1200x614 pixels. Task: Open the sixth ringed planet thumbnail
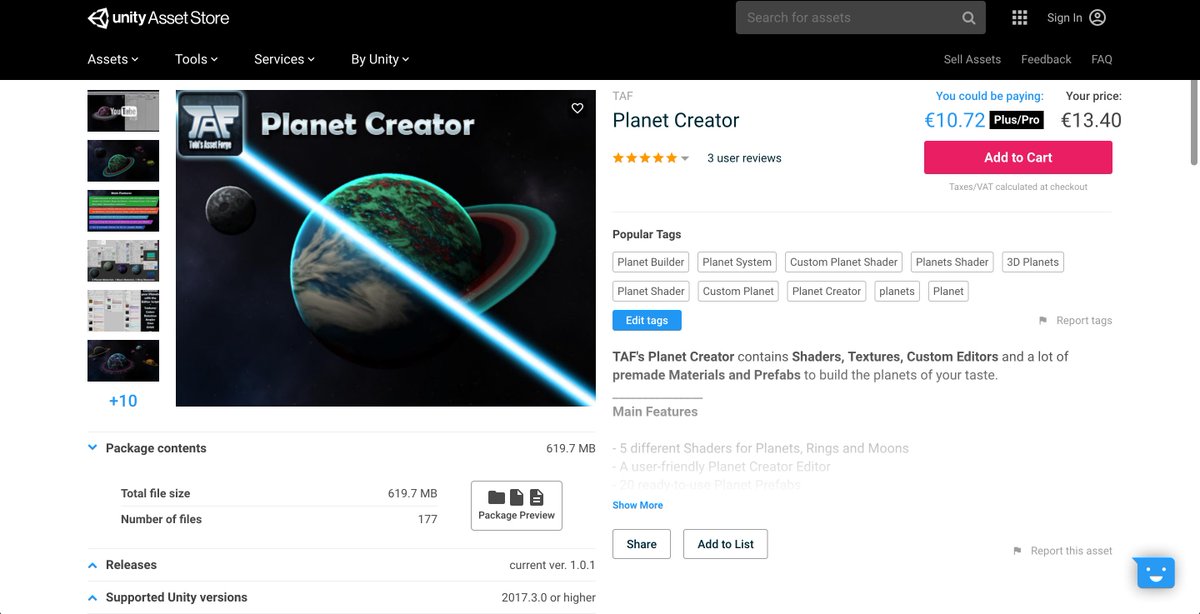click(123, 361)
